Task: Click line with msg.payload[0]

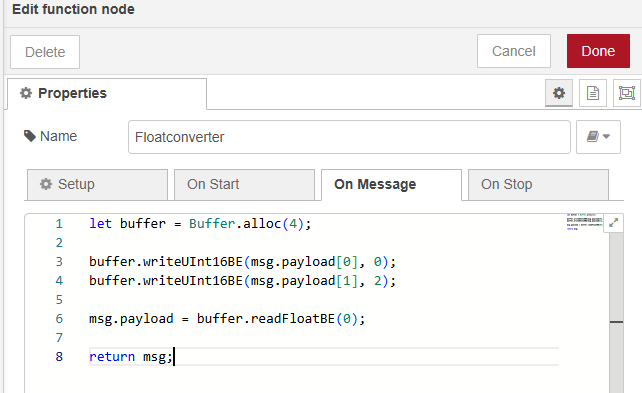Action: point(242,262)
